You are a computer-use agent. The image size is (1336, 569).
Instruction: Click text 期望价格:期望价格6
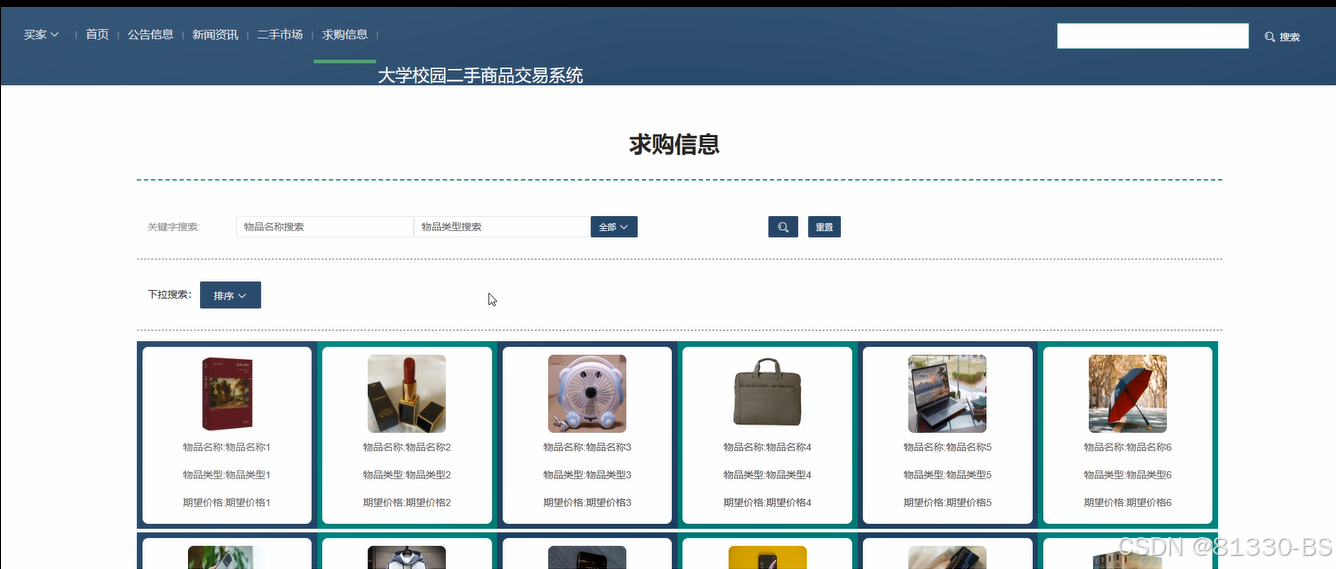(1128, 503)
